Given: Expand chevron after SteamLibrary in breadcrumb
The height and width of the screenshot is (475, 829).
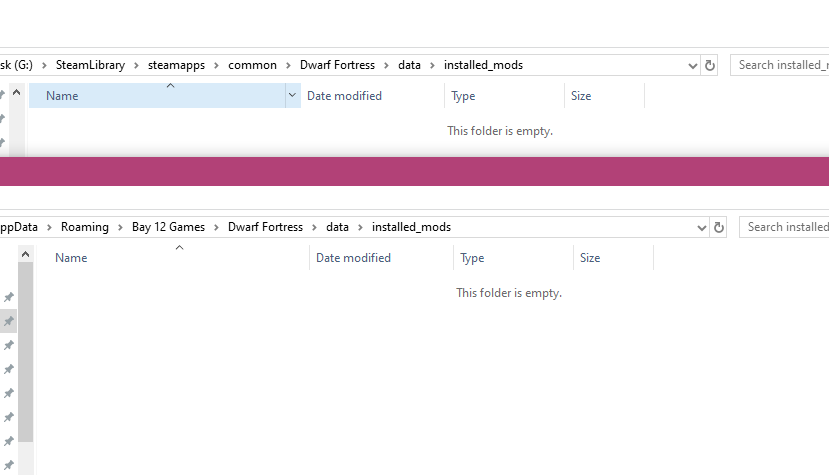Looking at the screenshot, I should (x=136, y=65).
